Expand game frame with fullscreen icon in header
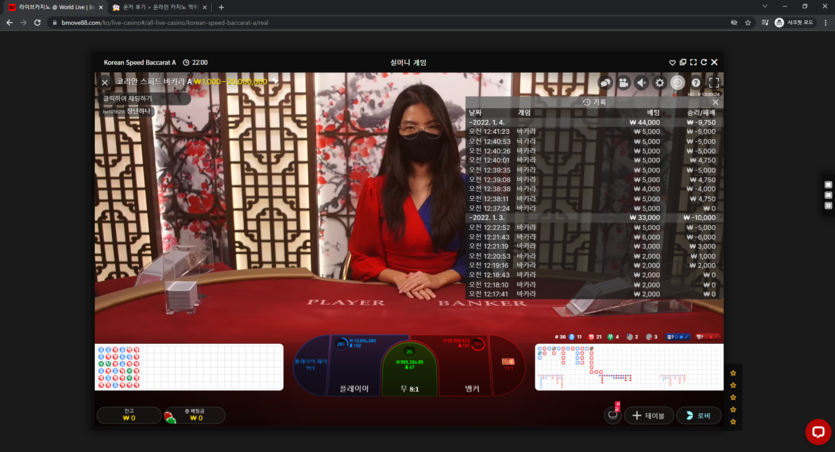 (693, 62)
